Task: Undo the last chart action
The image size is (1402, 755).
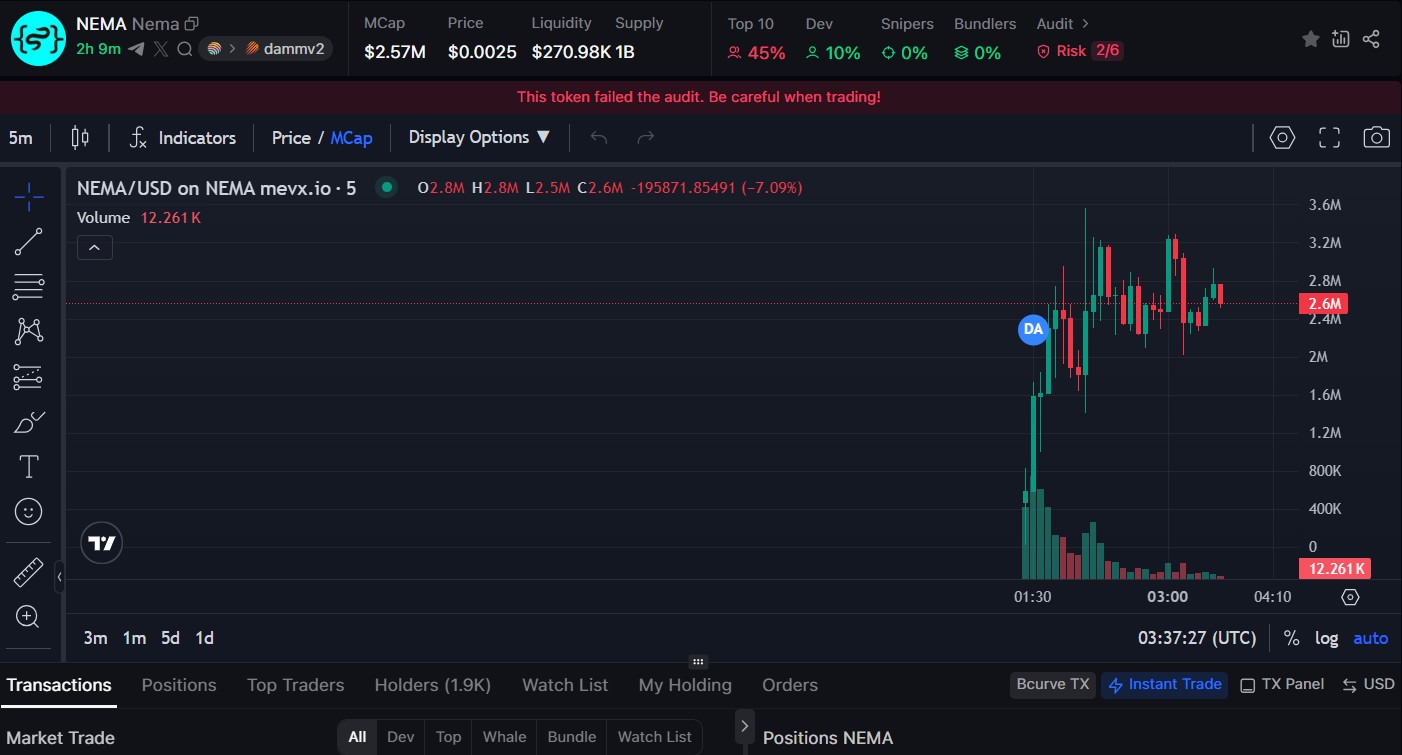Action: [599, 138]
